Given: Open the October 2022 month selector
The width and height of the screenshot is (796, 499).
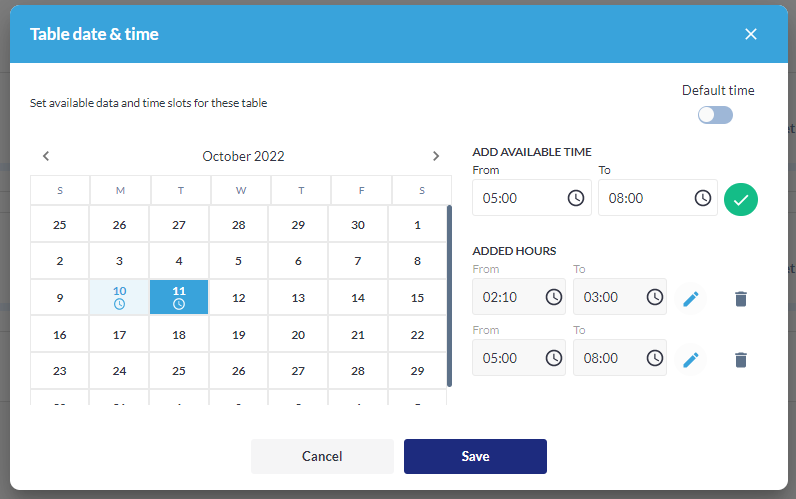Looking at the screenshot, I should (x=243, y=156).
